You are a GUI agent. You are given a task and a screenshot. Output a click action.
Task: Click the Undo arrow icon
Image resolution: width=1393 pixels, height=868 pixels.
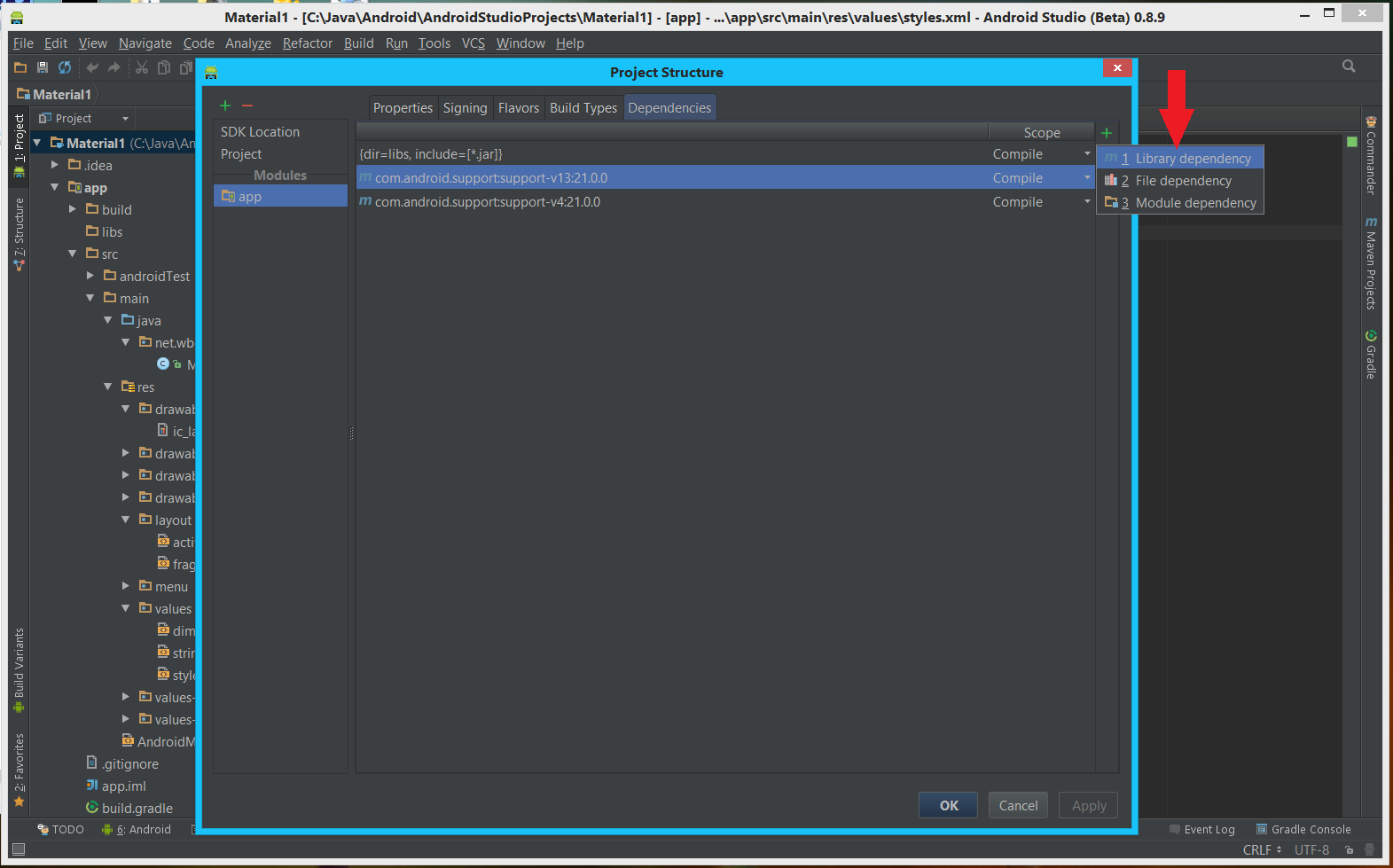point(92,67)
